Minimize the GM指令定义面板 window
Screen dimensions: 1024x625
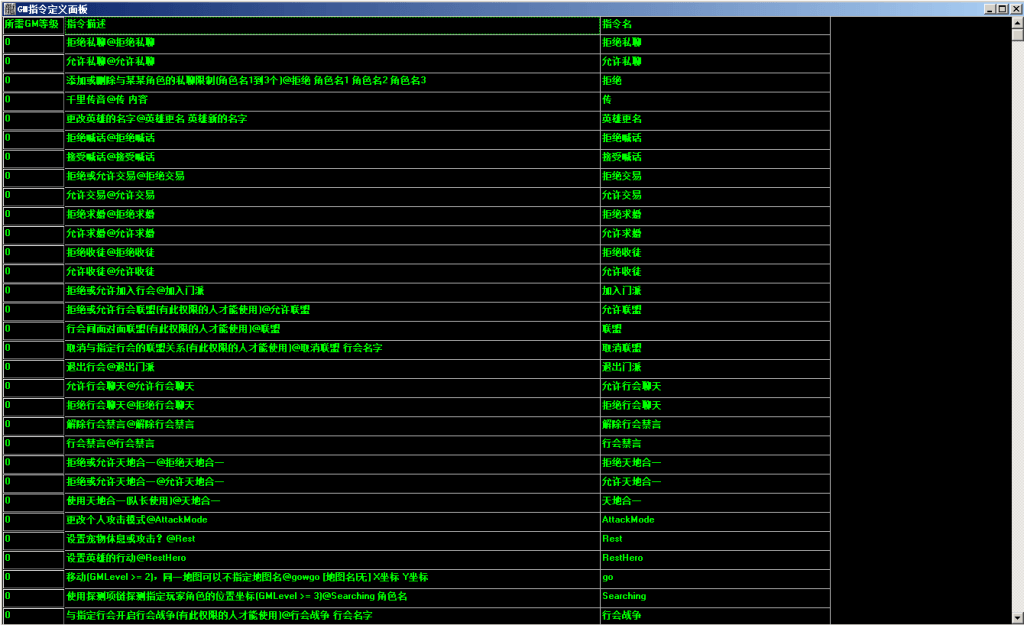989,8
